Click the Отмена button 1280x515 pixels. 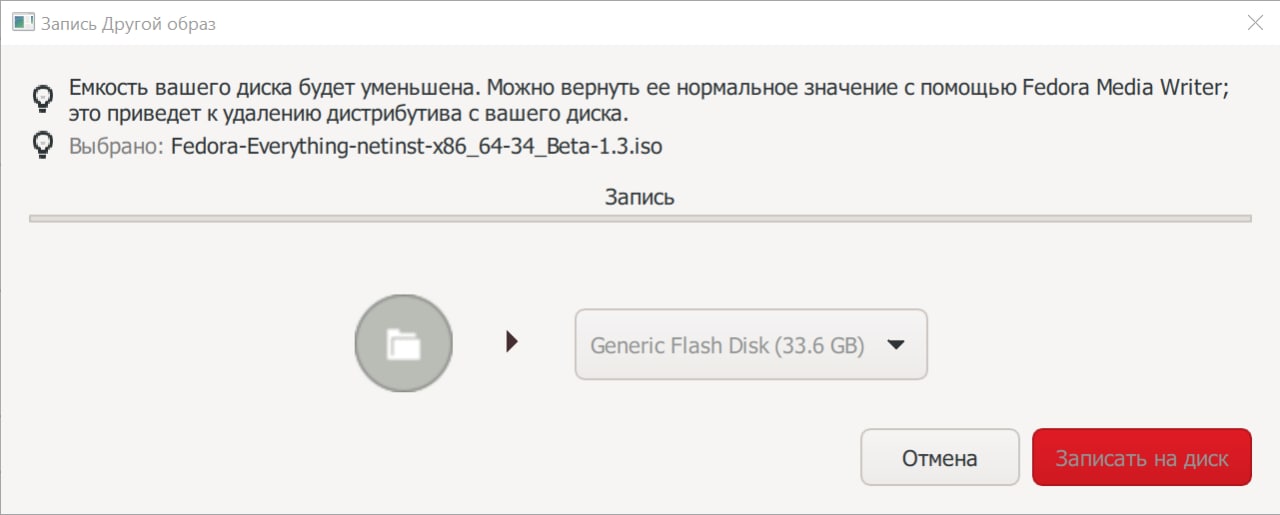[939, 459]
